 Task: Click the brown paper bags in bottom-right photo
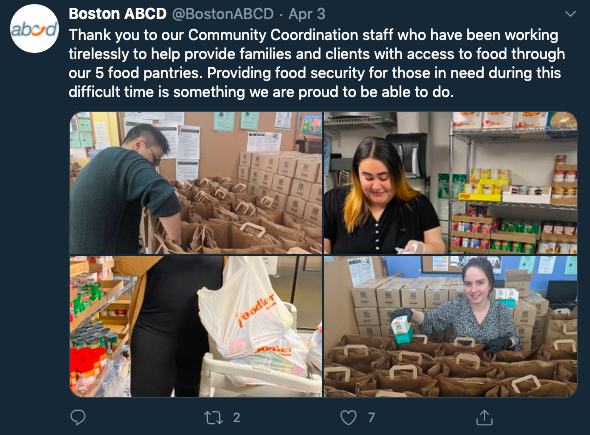[x=450, y=370]
